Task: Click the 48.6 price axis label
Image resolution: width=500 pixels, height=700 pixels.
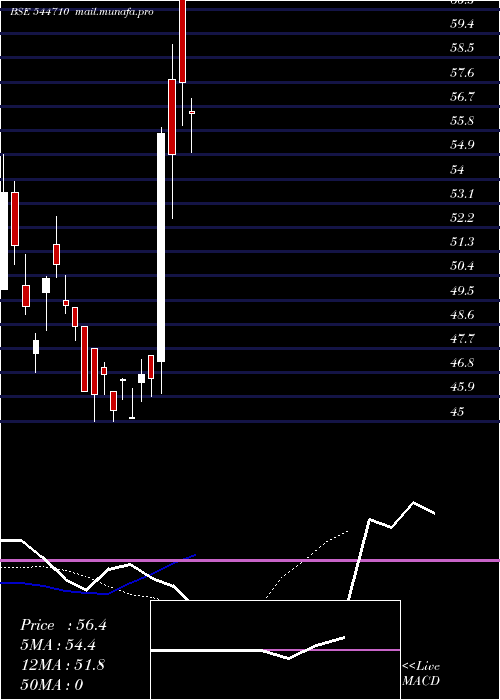Action: pyautogui.click(x=462, y=314)
